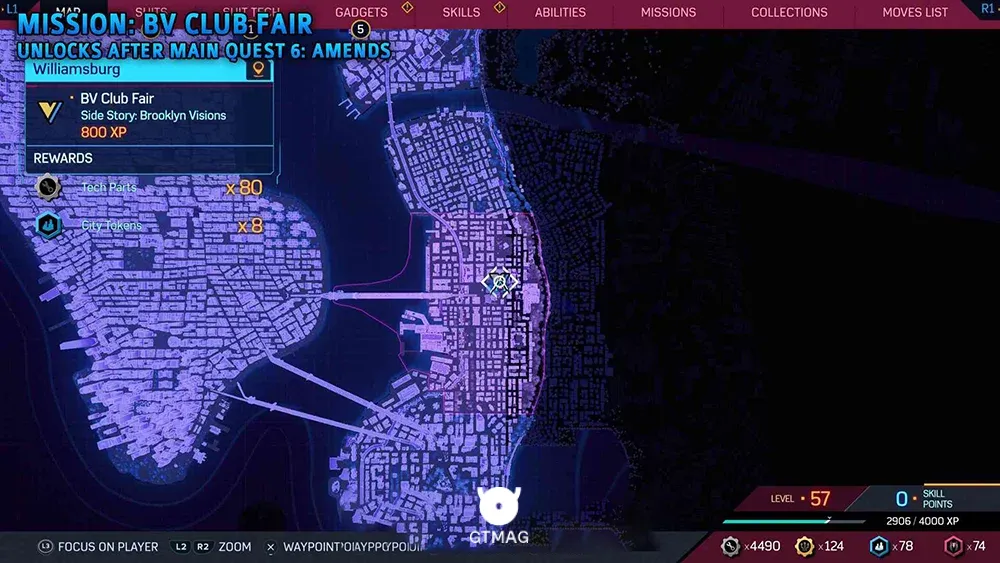Click the X waypoint button icon

(270, 547)
